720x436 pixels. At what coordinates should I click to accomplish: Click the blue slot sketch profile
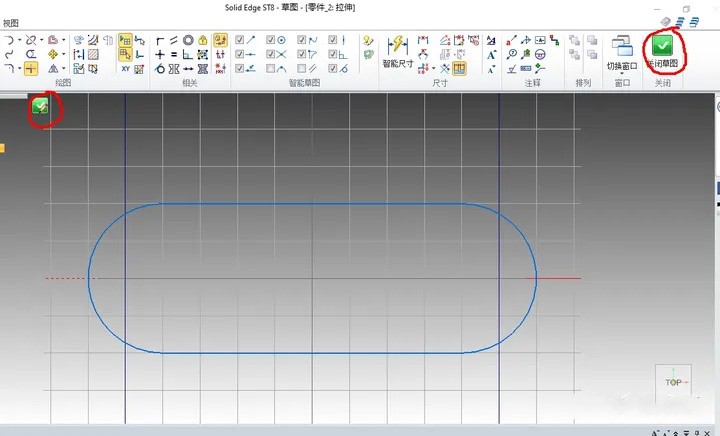[x=312, y=278]
